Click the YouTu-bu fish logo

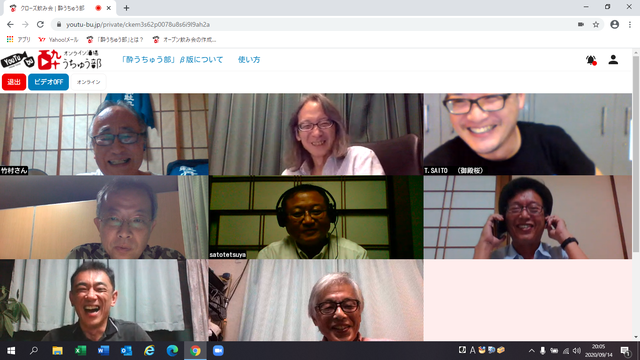click(18, 60)
